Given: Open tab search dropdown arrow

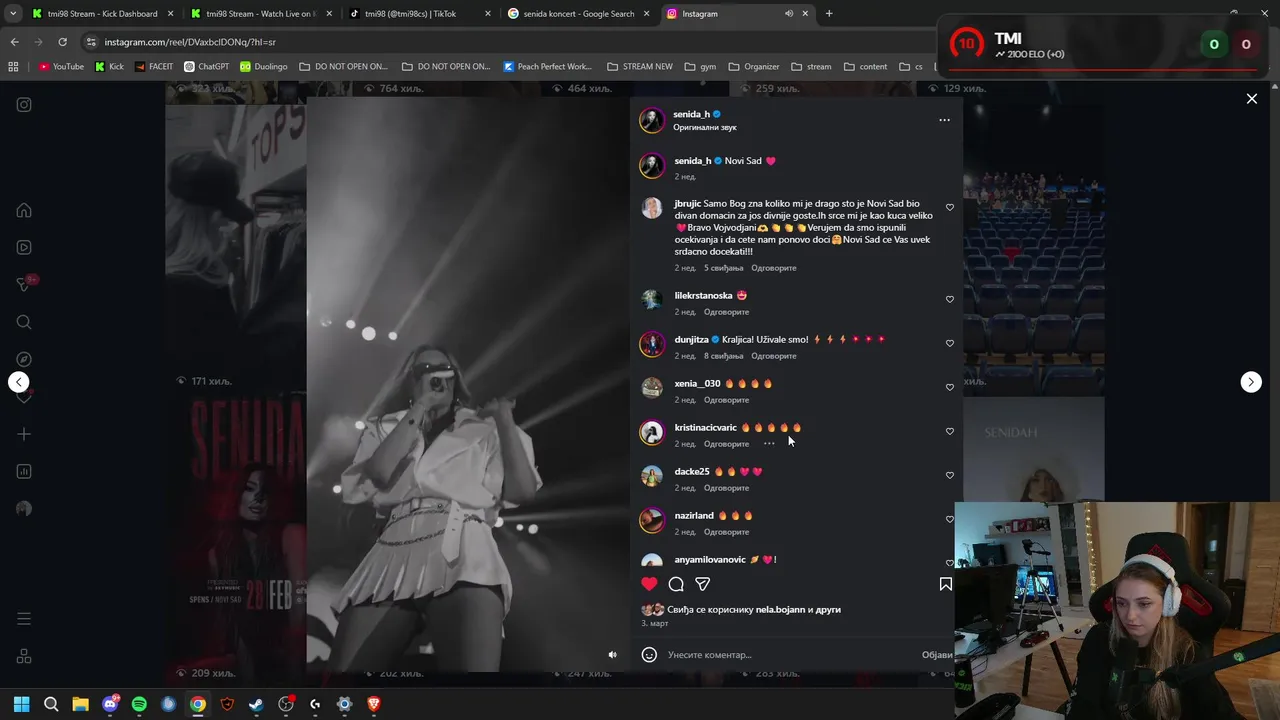Looking at the screenshot, I should point(13,14).
